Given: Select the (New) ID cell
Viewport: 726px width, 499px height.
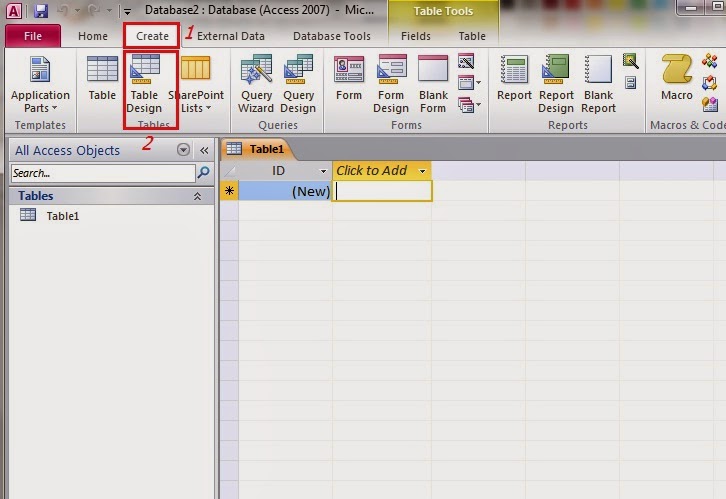Looking at the screenshot, I should pos(285,191).
